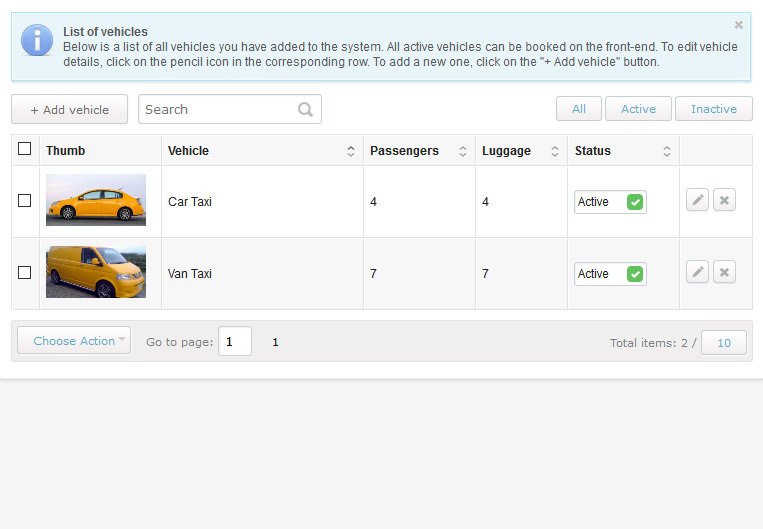Image resolution: width=763 pixels, height=529 pixels.
Task: Filter vehicles with the Active tab
Action: (638, 109)
